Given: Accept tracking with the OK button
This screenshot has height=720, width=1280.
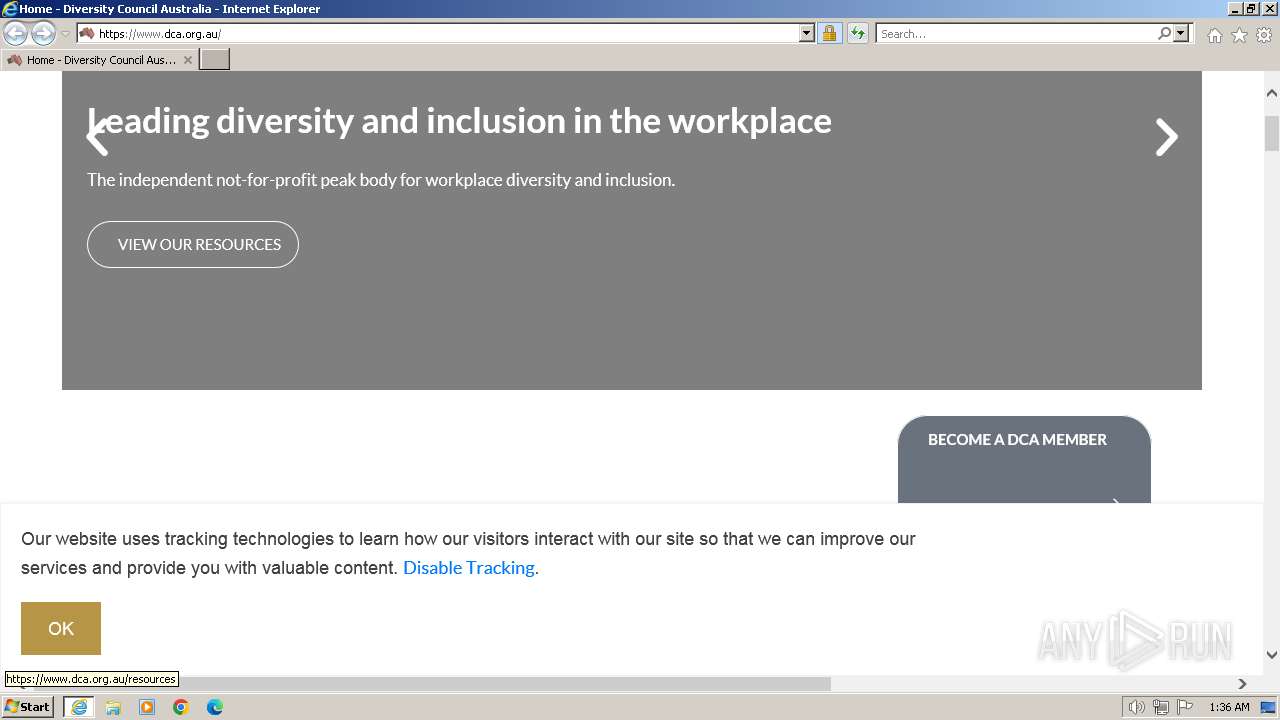Looking at the screenshot, I should tap(61, 628).
